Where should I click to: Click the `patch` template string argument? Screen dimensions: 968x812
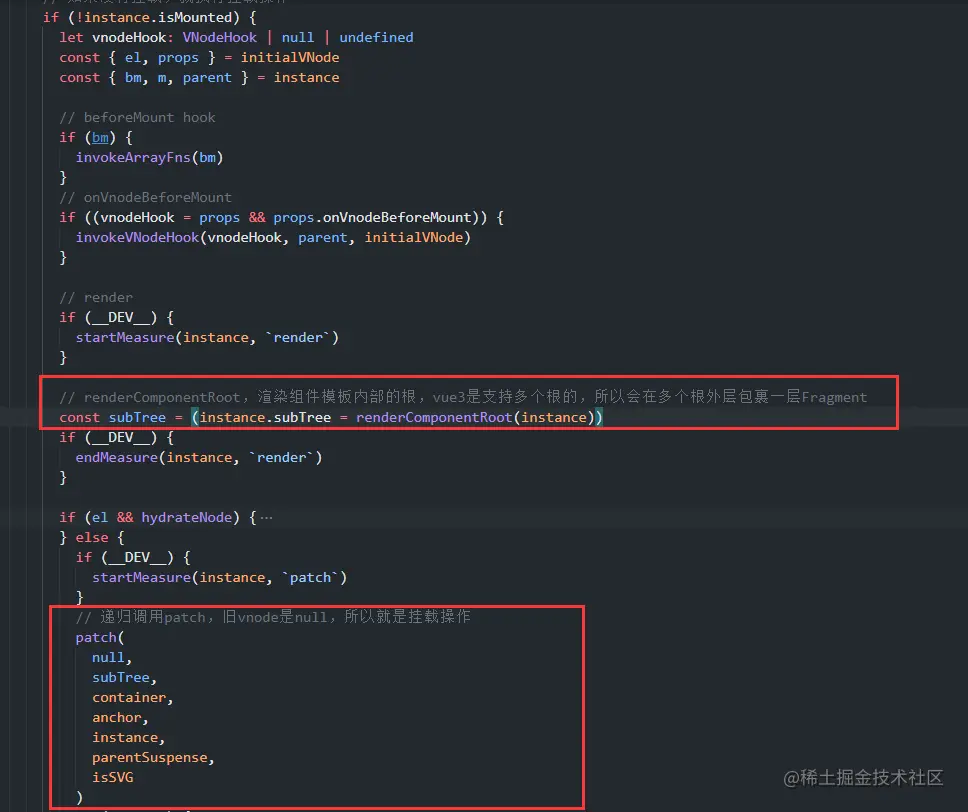(310, 577)
